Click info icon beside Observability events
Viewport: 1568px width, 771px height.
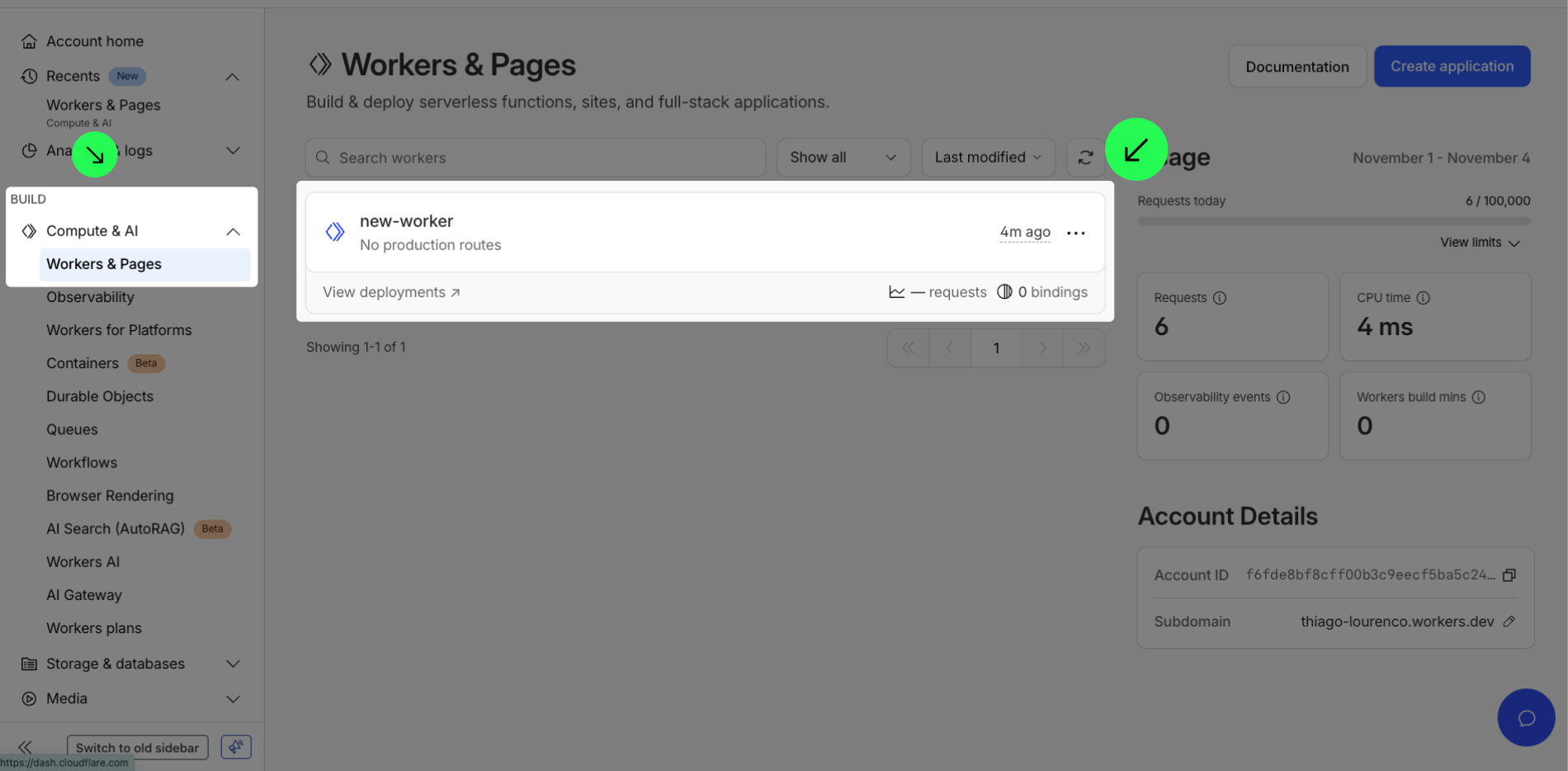tap(1283, 397)
